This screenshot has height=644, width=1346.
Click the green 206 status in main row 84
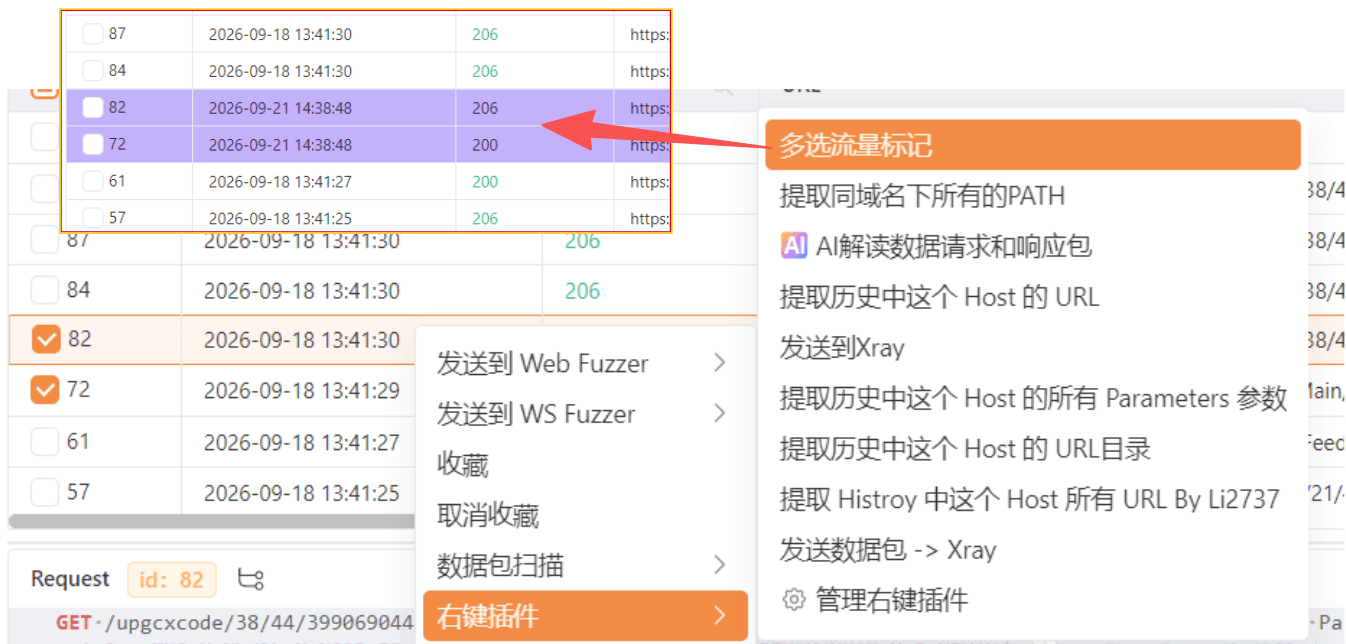[x=582, y=291]
